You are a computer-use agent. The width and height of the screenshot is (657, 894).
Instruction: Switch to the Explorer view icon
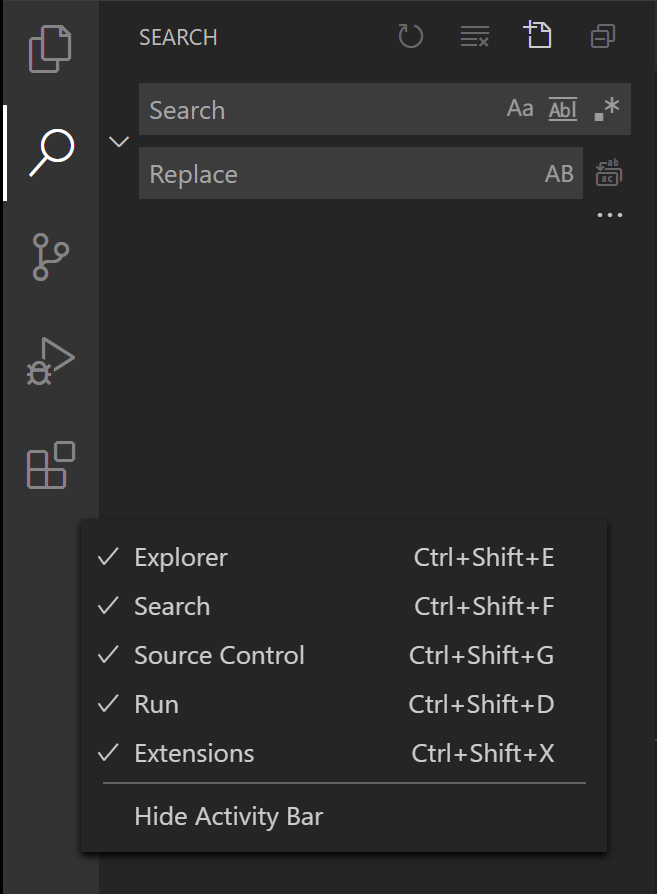[x=49, y=47]
